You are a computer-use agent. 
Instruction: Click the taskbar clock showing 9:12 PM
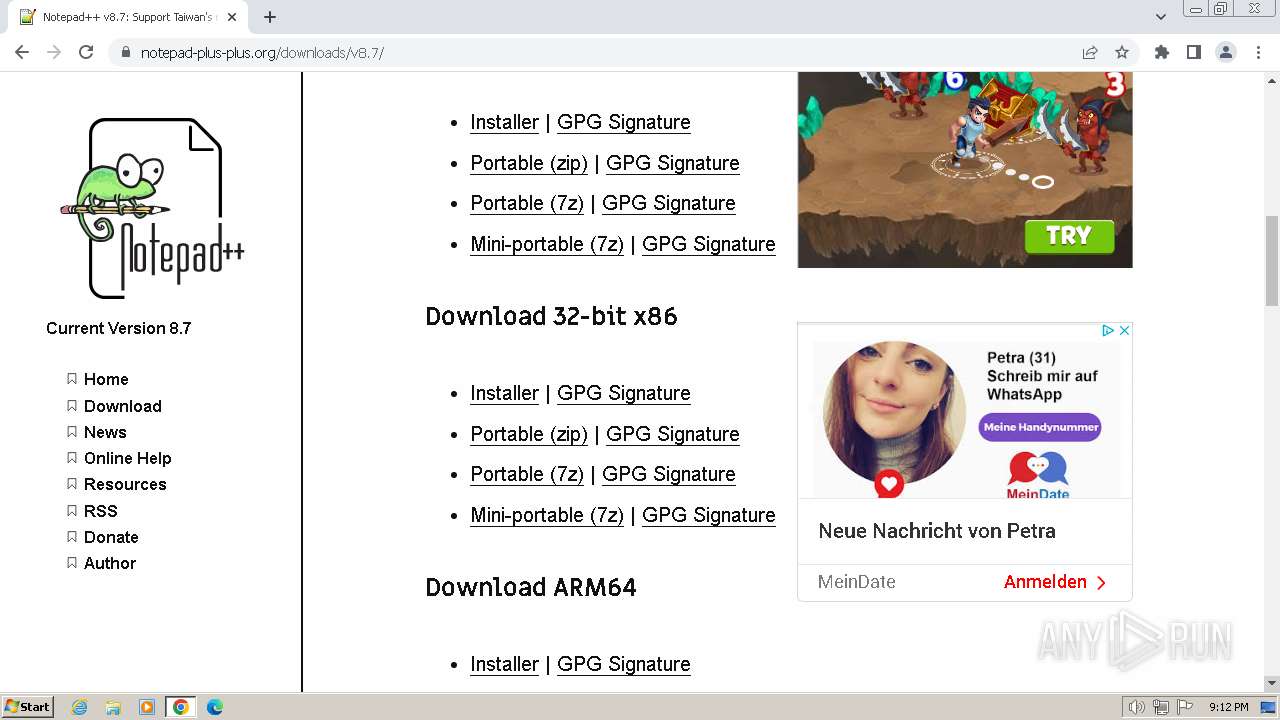click(1228, 707)
